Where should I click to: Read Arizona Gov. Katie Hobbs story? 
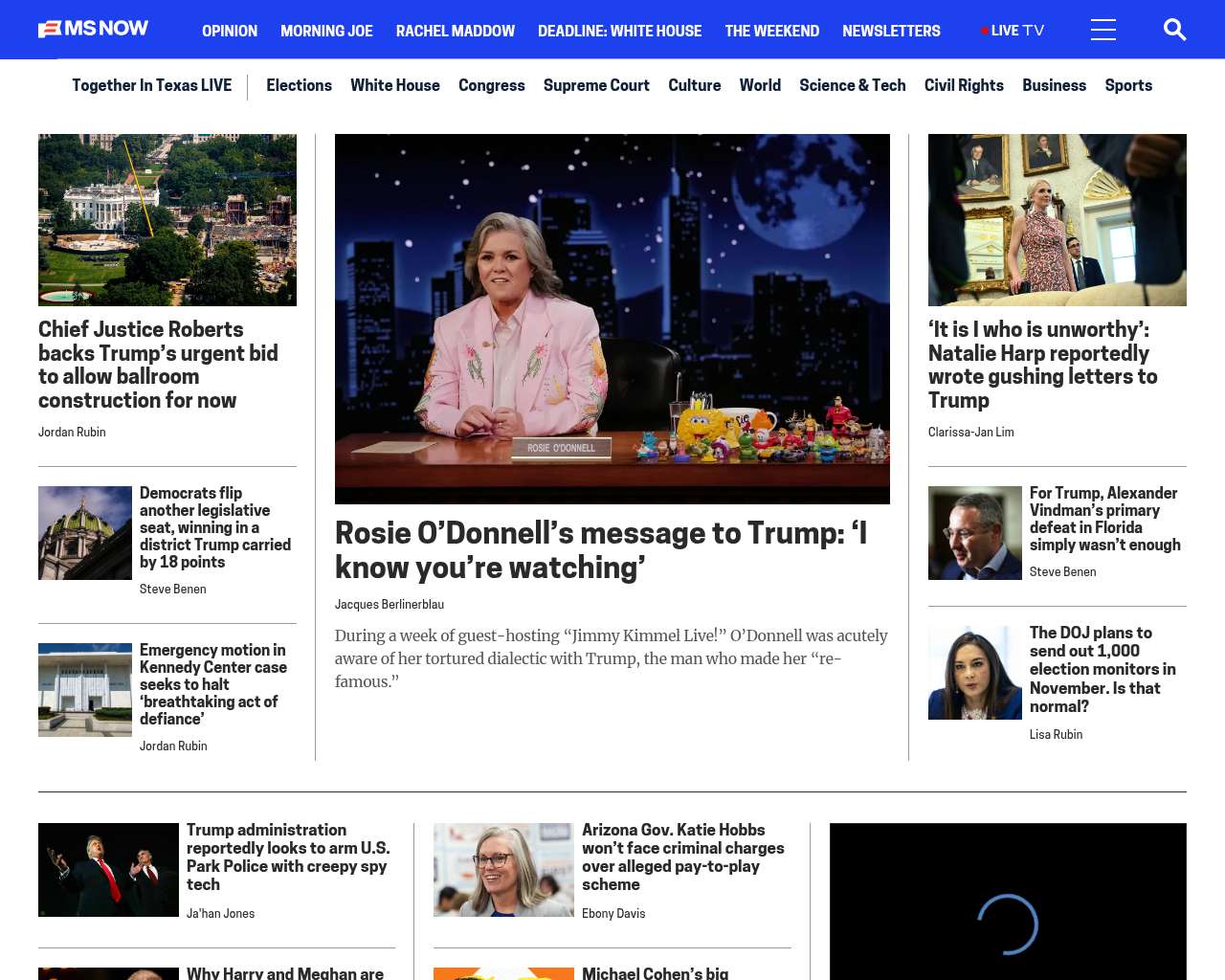[683, 857]
